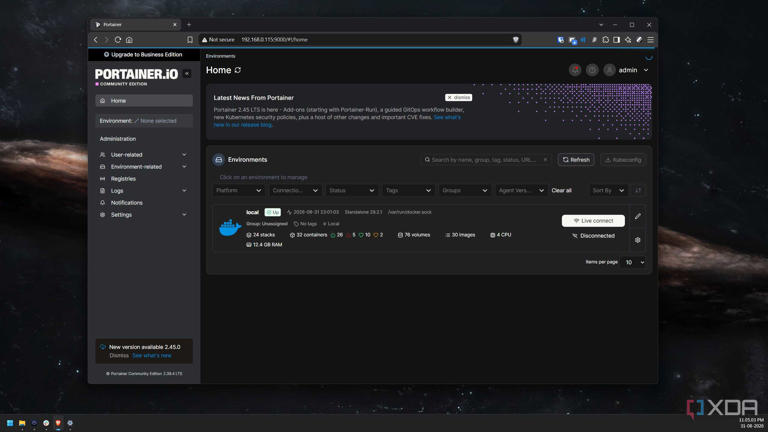Edit local environment with pencil icon
The image size is (768, 432).
point(638,216)
